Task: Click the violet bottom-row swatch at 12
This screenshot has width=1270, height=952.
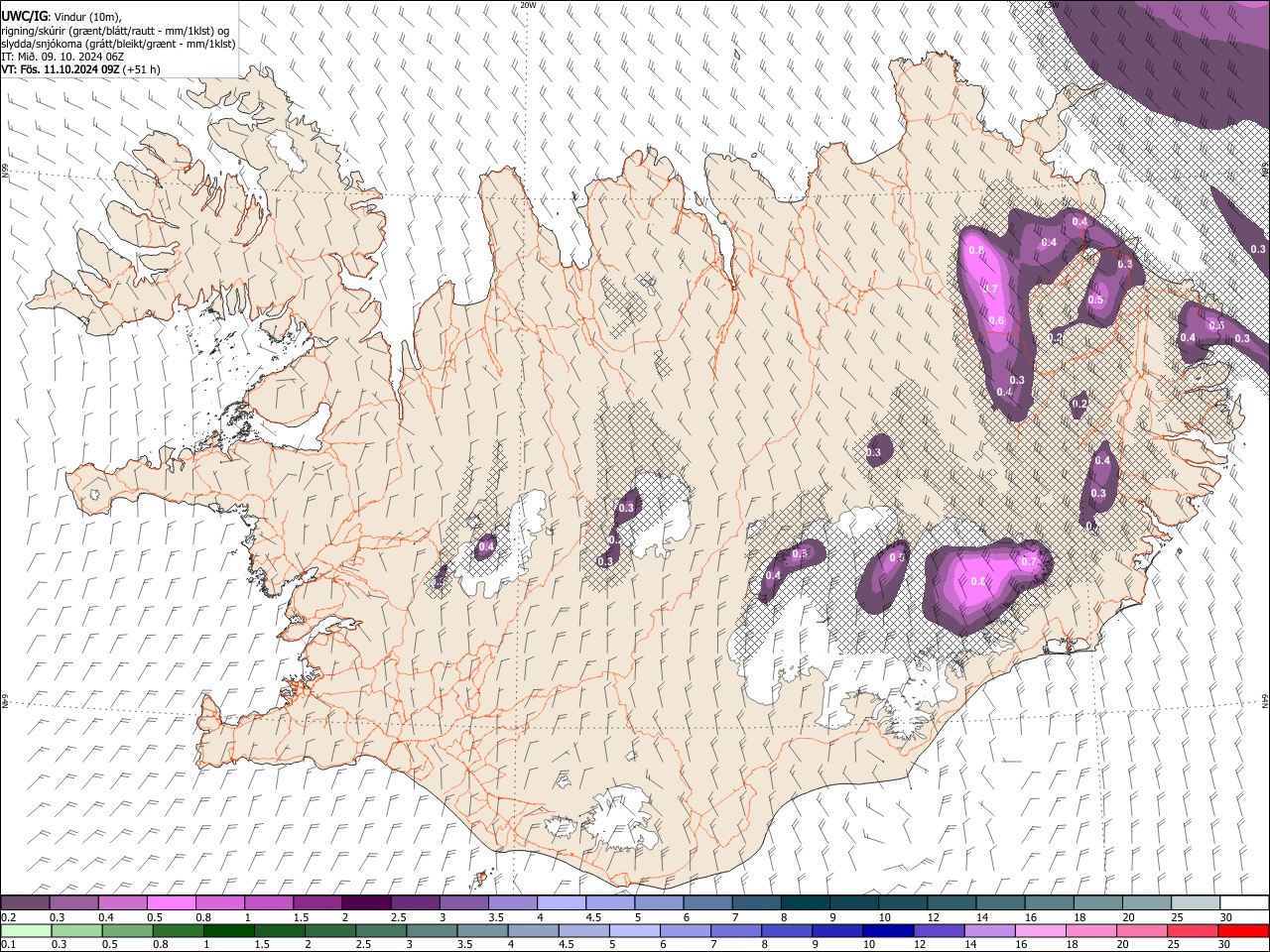Action: click(x=940, y=930)
